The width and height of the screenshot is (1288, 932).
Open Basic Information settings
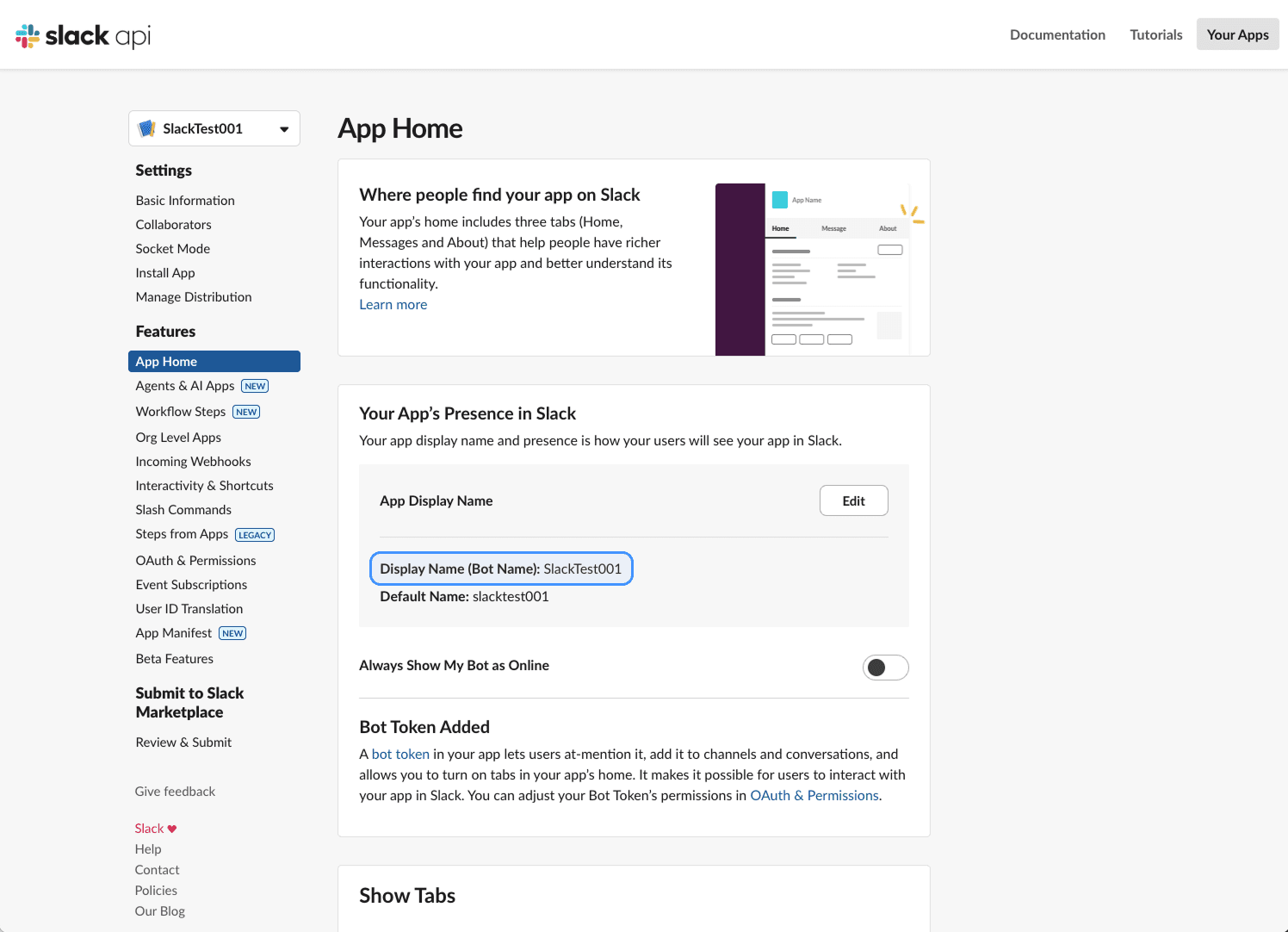pyautogui.click(x=185, y=201)
